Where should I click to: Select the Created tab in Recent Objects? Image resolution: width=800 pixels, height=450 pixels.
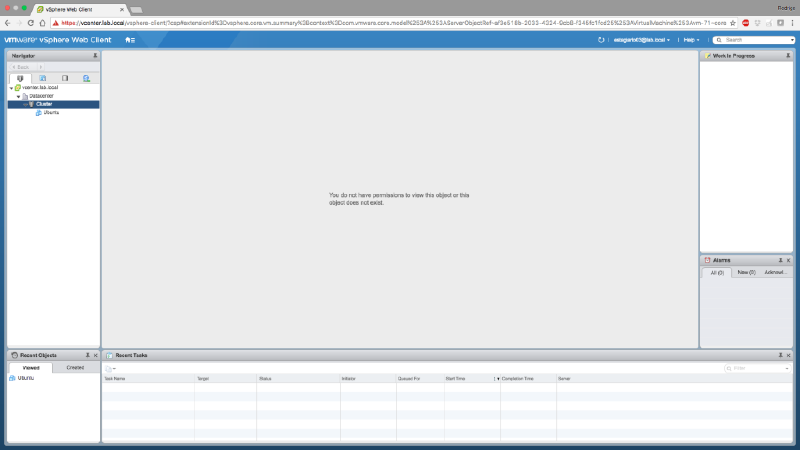pos(75,368)
